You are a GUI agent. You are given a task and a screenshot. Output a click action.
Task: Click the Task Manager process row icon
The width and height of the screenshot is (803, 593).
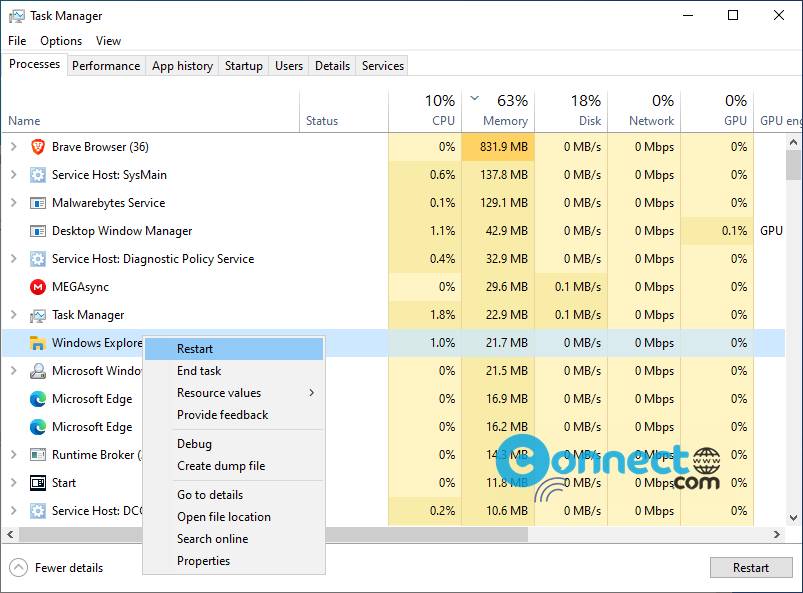(x=38, y=315)
